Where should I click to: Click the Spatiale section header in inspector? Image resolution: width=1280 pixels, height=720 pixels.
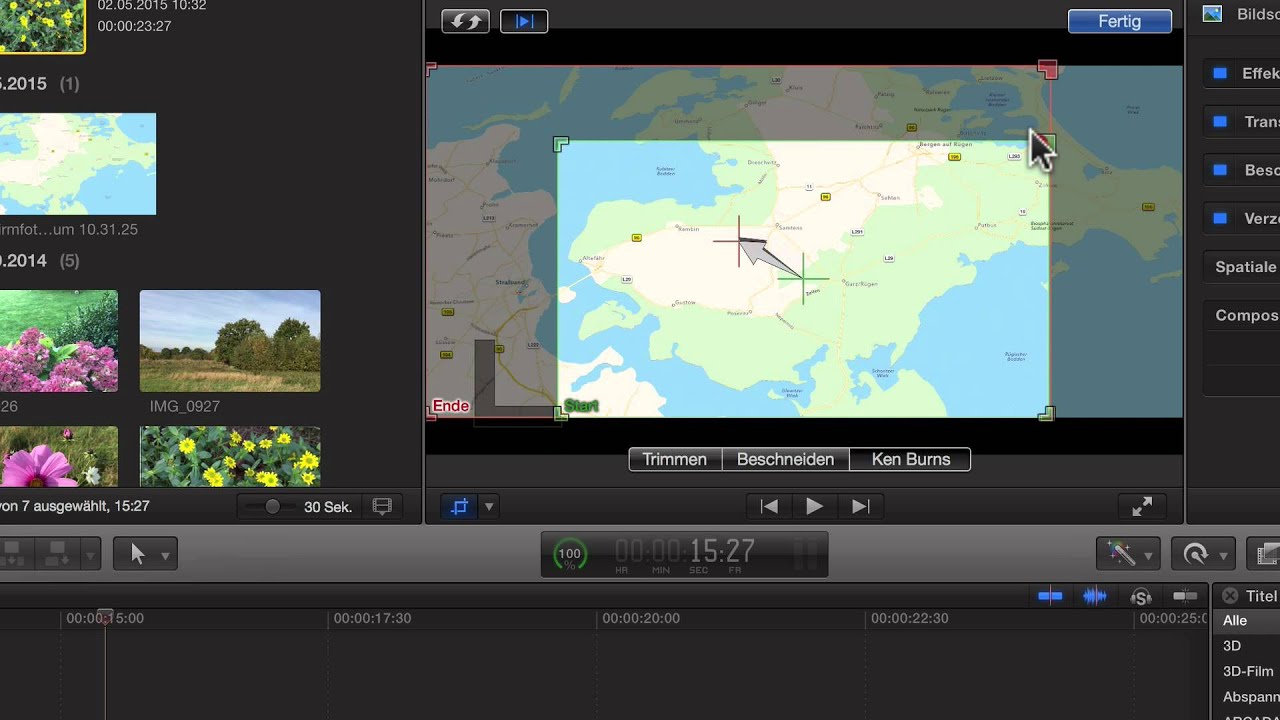click(x=1245, y=267)
